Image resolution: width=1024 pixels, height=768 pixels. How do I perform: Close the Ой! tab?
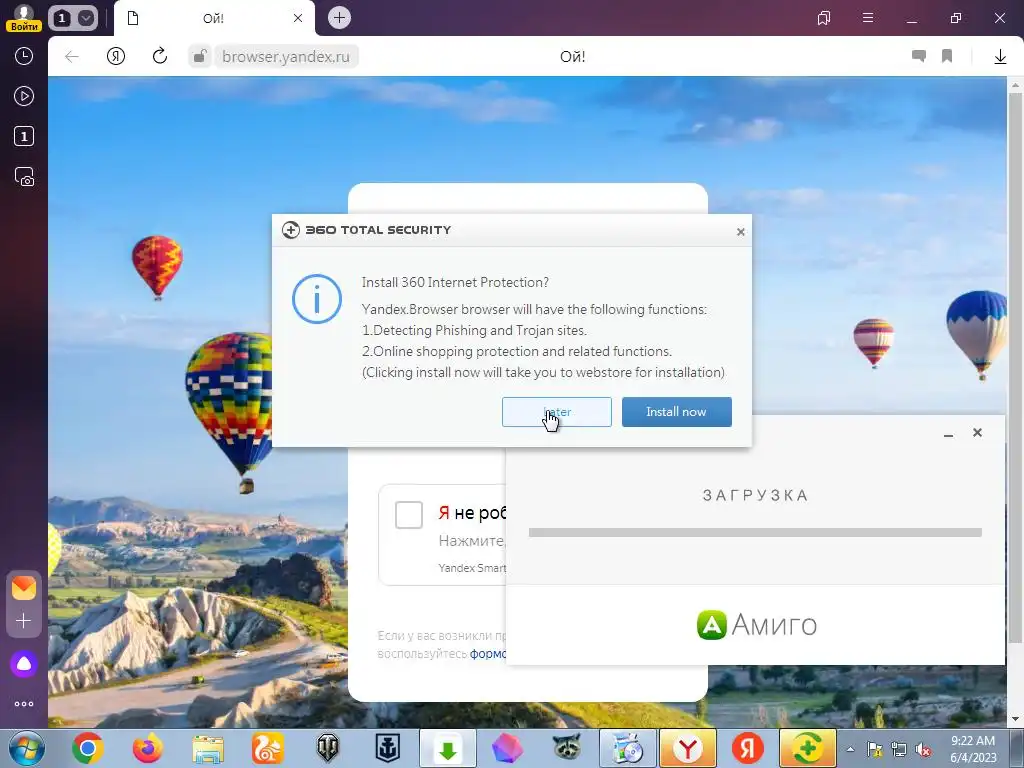(298, 18)
